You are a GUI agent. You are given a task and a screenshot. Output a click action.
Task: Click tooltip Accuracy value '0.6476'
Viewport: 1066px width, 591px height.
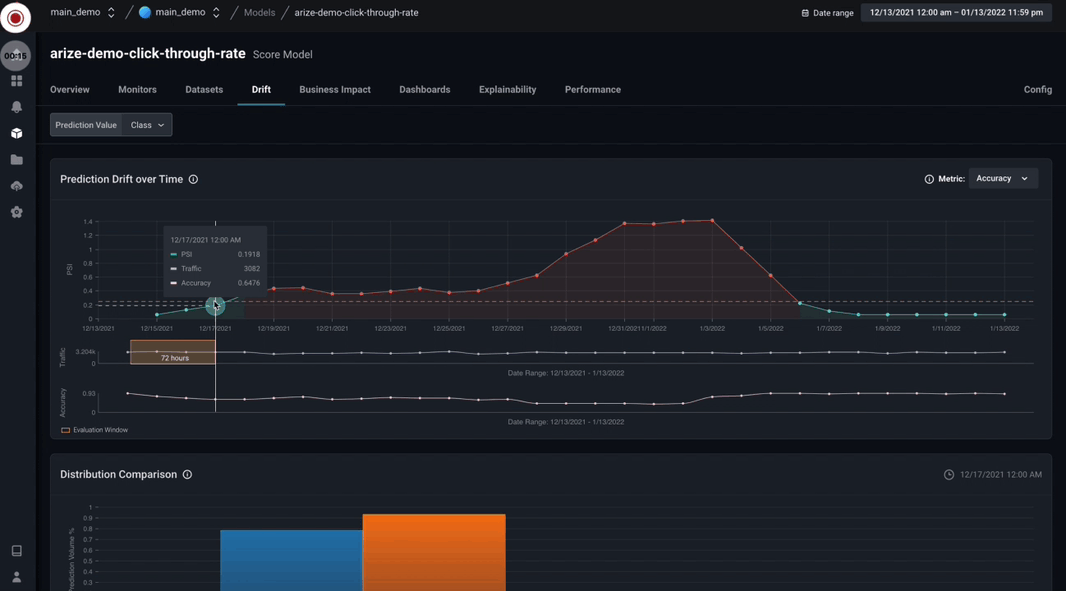(x=249, y=283)
